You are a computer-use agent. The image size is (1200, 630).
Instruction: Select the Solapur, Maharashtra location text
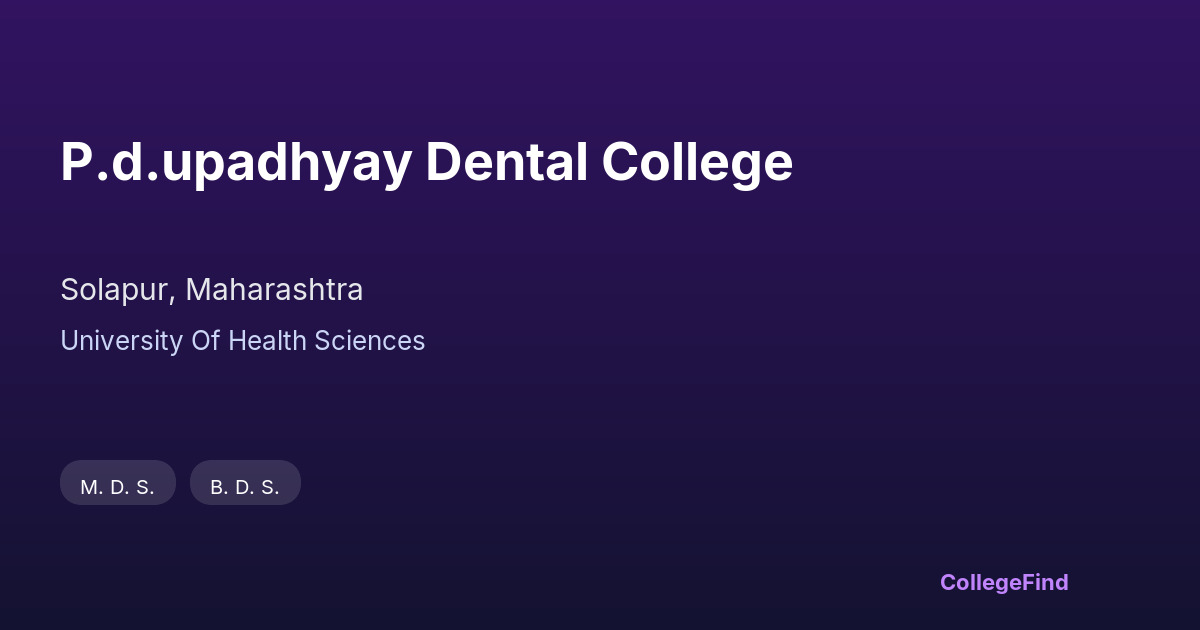212,290
